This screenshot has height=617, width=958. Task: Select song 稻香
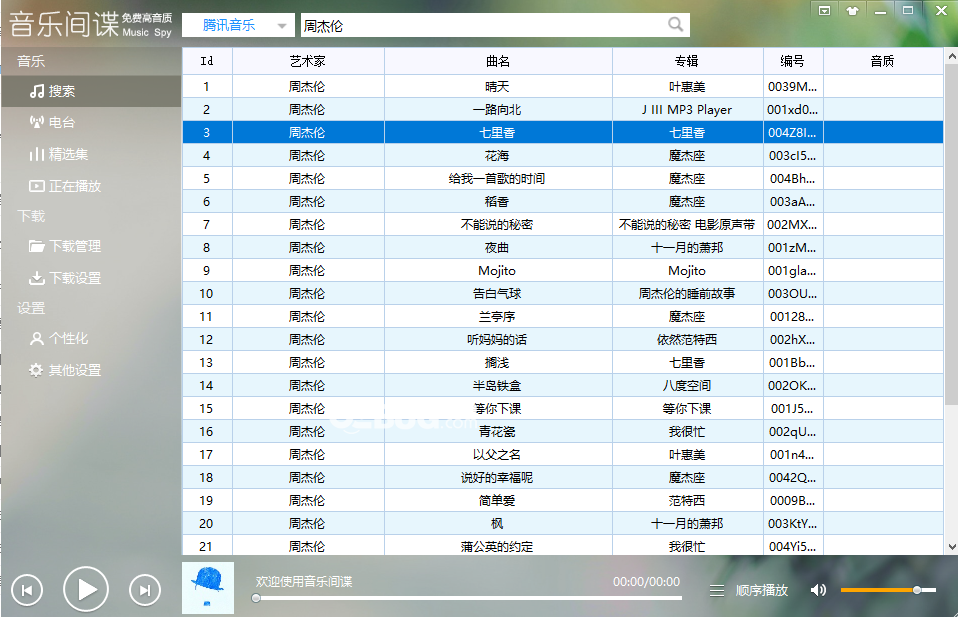(x=497, y=202)
